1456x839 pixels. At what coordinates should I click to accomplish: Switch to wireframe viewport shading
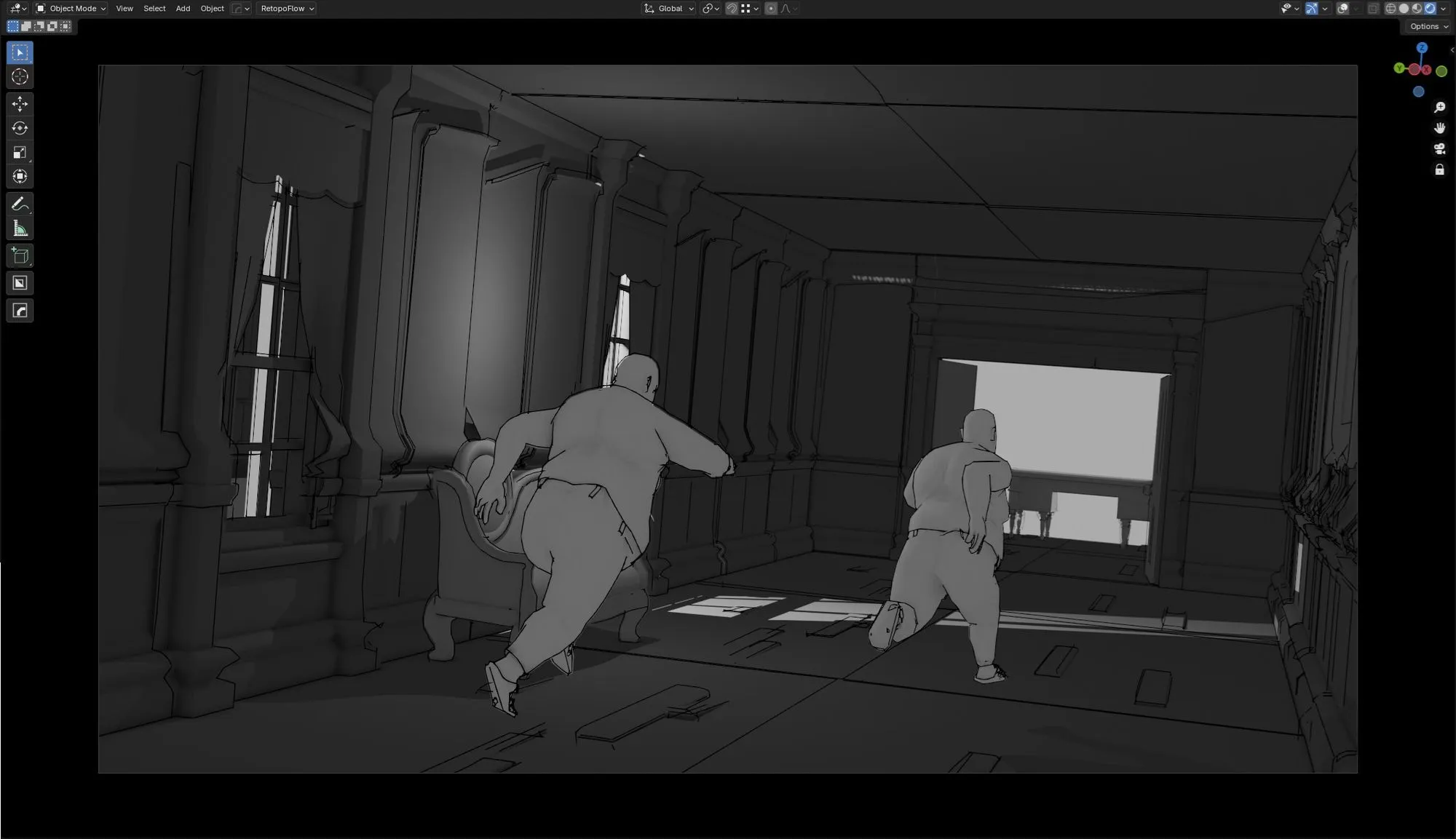pyautogui.click(x=1390, y=9)
